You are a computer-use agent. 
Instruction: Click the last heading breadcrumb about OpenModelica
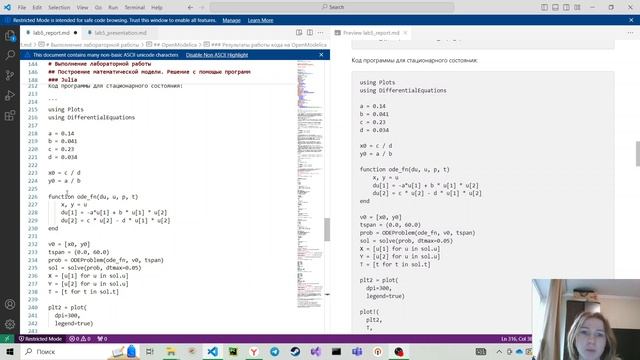265,44
